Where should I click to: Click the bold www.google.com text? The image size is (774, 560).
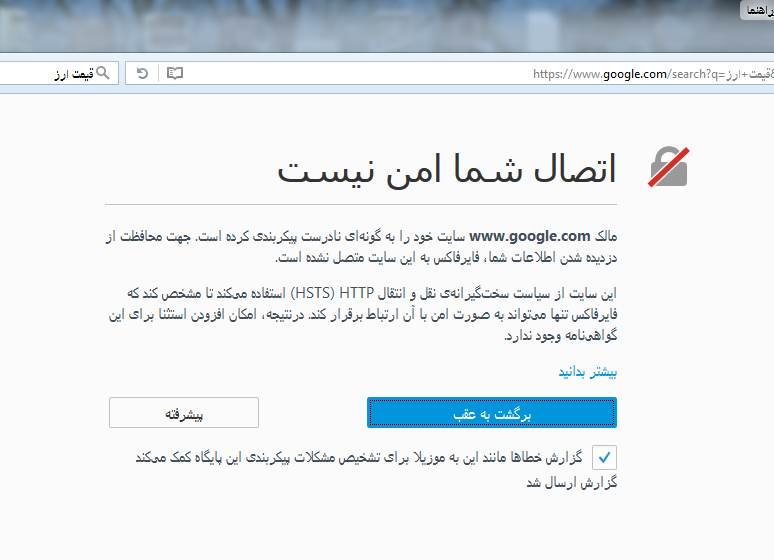(530, 237)
